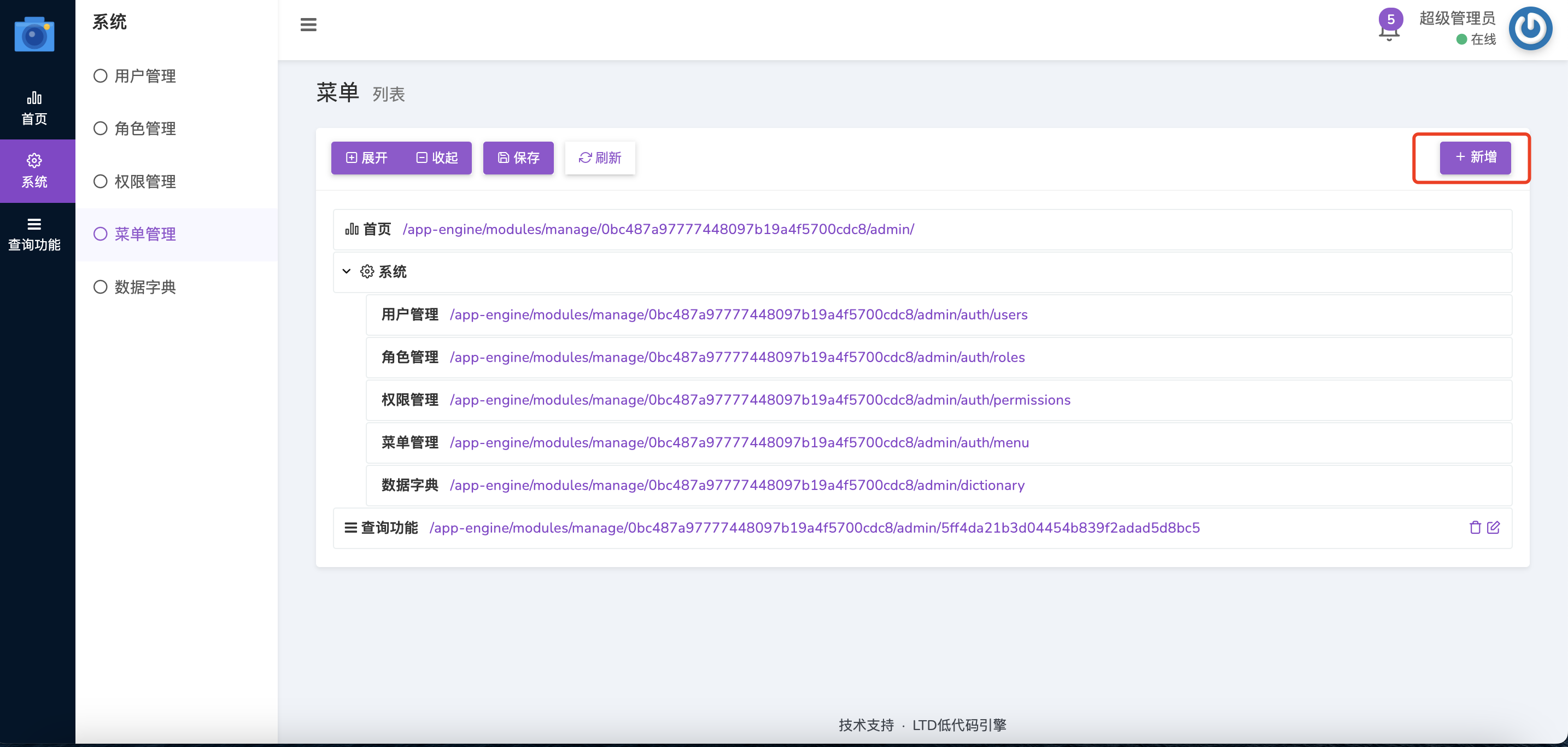
Task: Click the 新增 add button
Action: click(1476, 157)
